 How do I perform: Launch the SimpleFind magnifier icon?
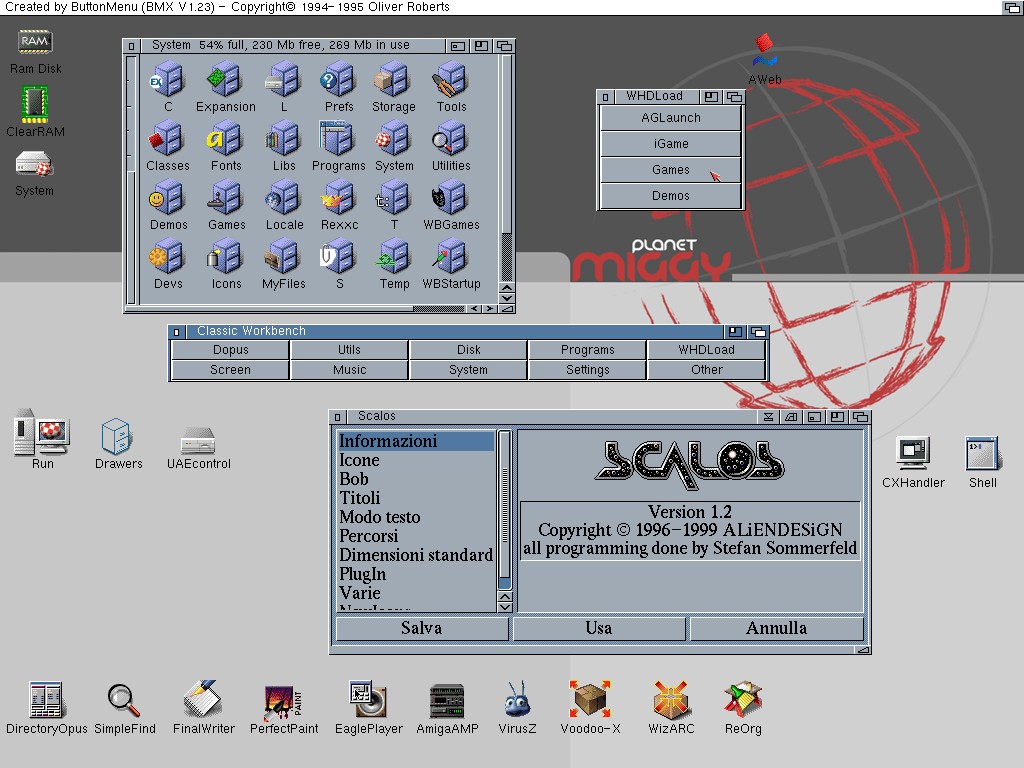(x=124, y=700)
